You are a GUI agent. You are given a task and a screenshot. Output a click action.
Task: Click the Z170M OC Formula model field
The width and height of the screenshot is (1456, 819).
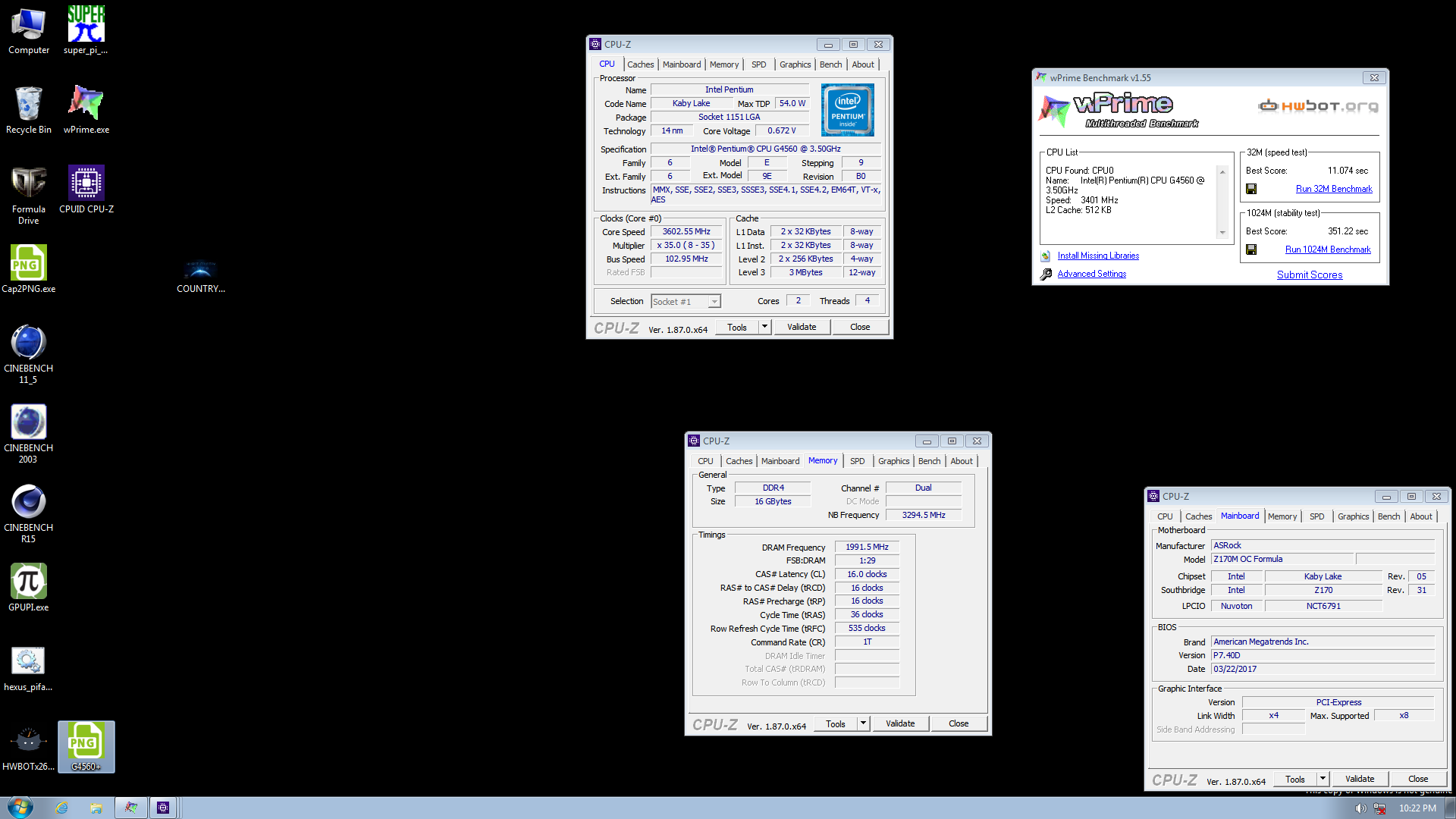pos(1282,559)
